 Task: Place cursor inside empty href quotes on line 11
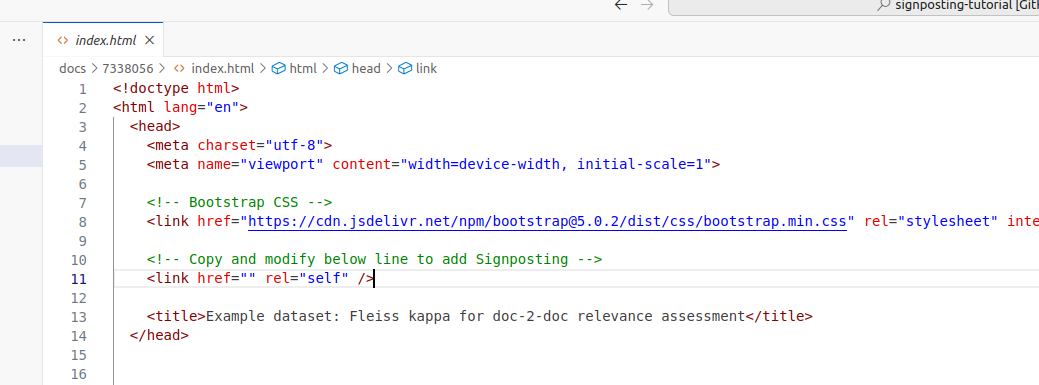(x=248, y=278)
